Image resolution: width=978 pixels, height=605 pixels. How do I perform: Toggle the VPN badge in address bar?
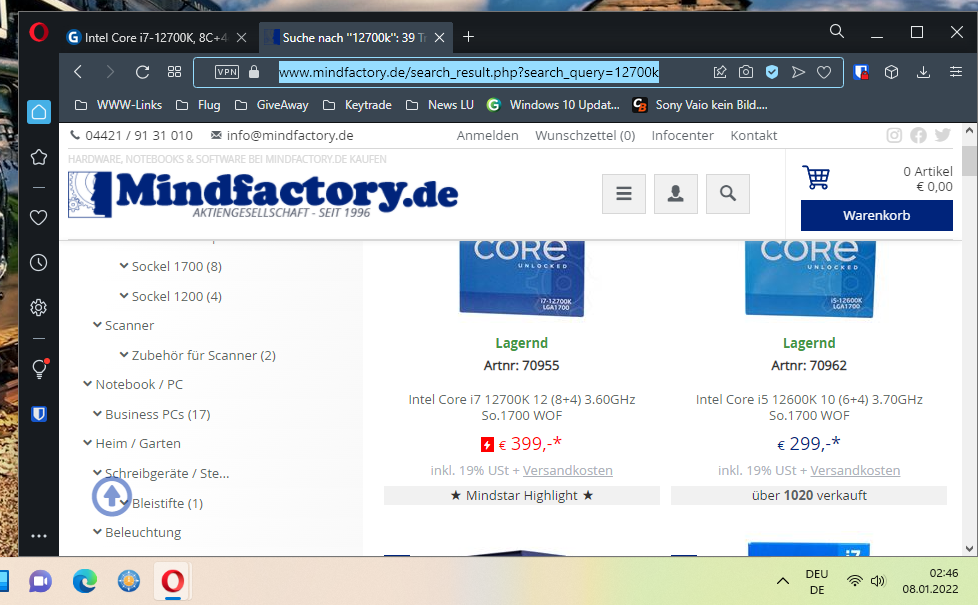click(226, 72)
